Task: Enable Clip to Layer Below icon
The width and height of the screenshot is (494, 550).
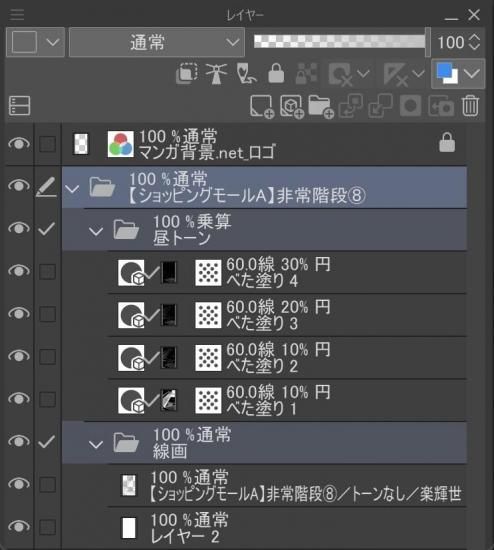Action: click(187, 73)
